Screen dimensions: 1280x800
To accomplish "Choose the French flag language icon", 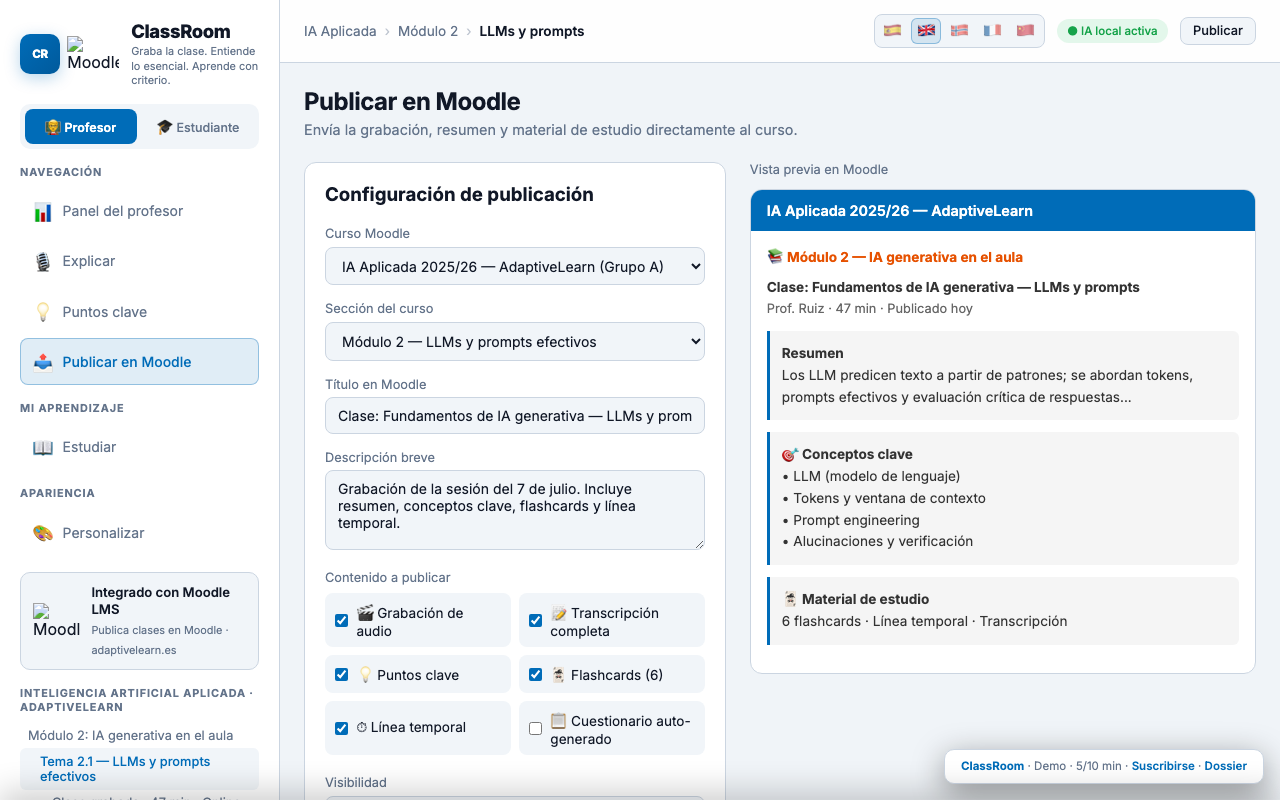I will pyautogui.click(x=992, y=31).
